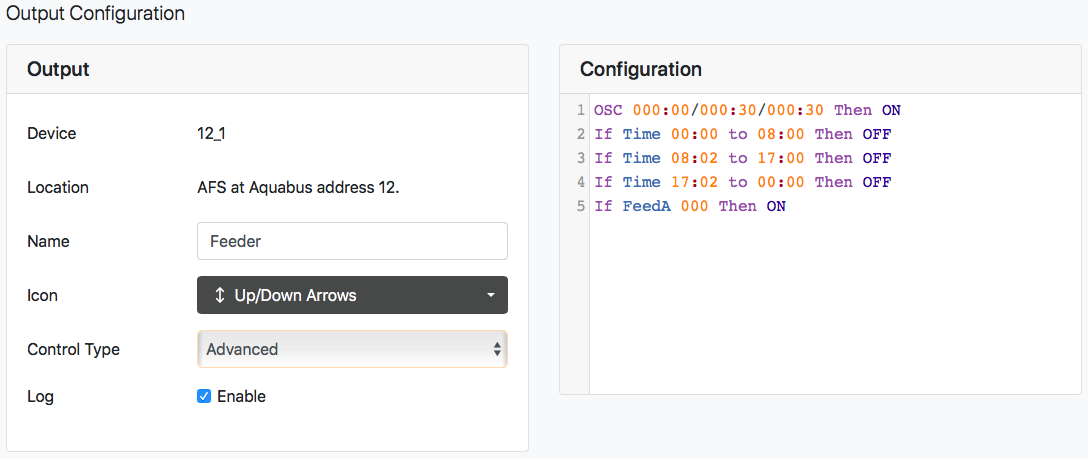Viewport: 1088px width, 459px height.
Task: Select the line 4 If Time 17:02 rule
Action: pyautogui.click(x=742, y=182)
